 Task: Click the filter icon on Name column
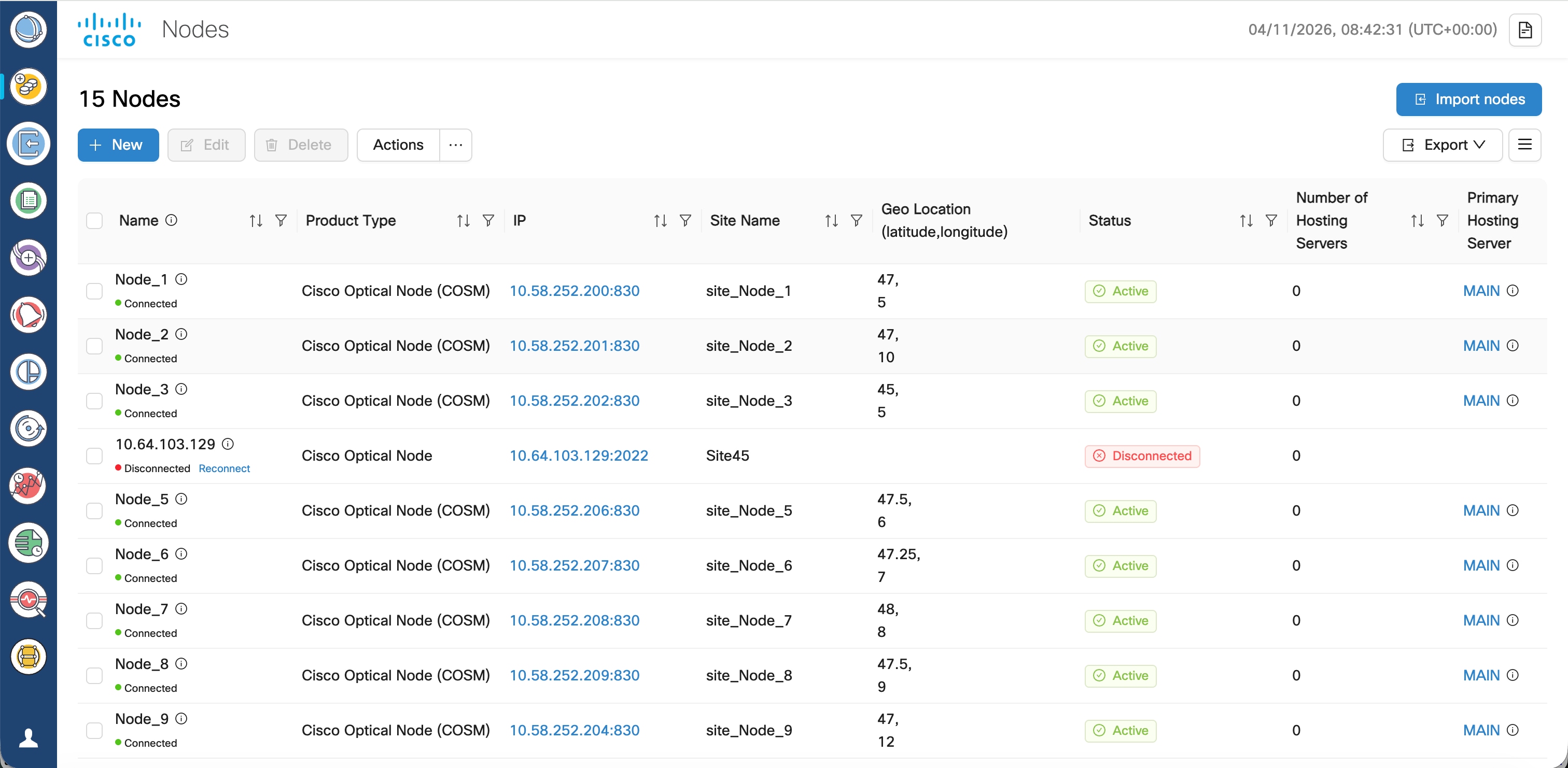(281, 220)
